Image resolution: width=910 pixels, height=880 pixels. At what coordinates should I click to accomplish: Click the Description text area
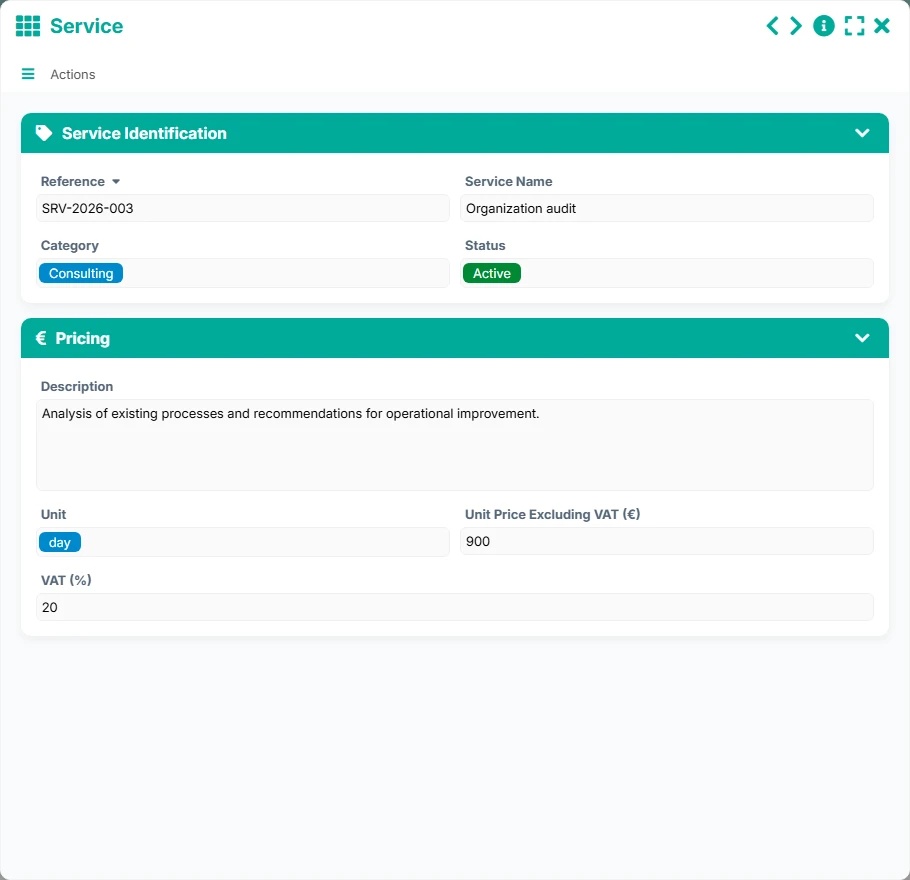click(454, 445)
